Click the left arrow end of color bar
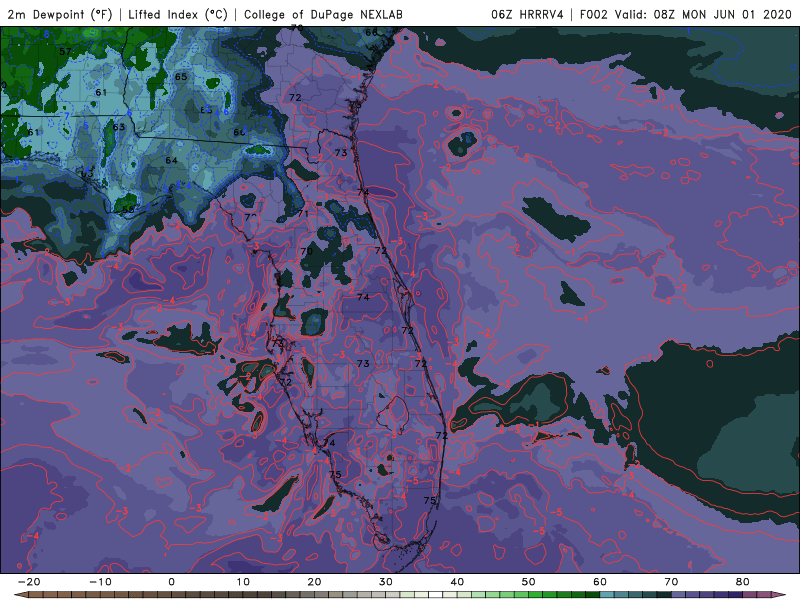800x600 pixels. [20, 595]
